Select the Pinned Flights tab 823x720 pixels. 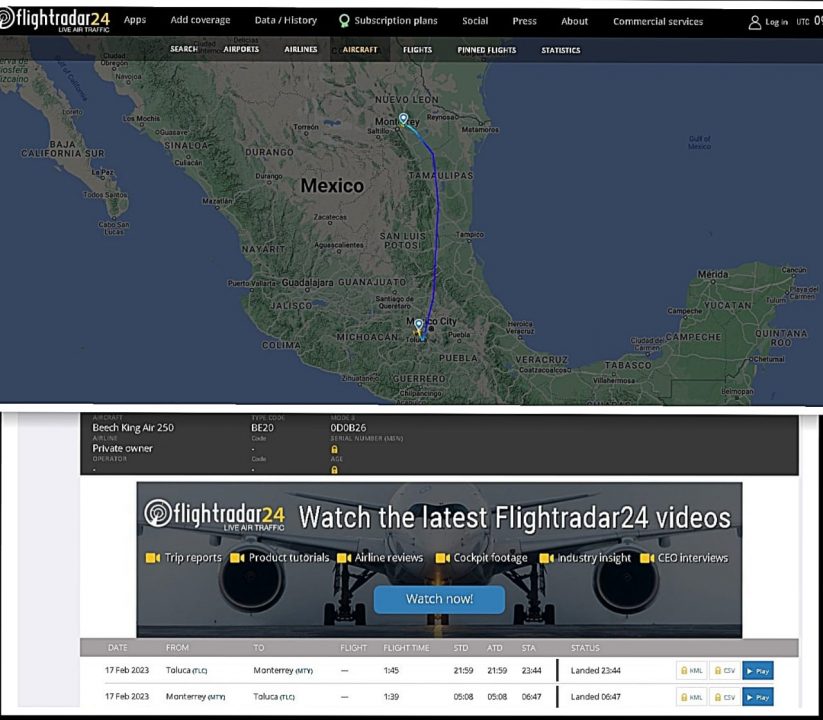click(487, 50)
